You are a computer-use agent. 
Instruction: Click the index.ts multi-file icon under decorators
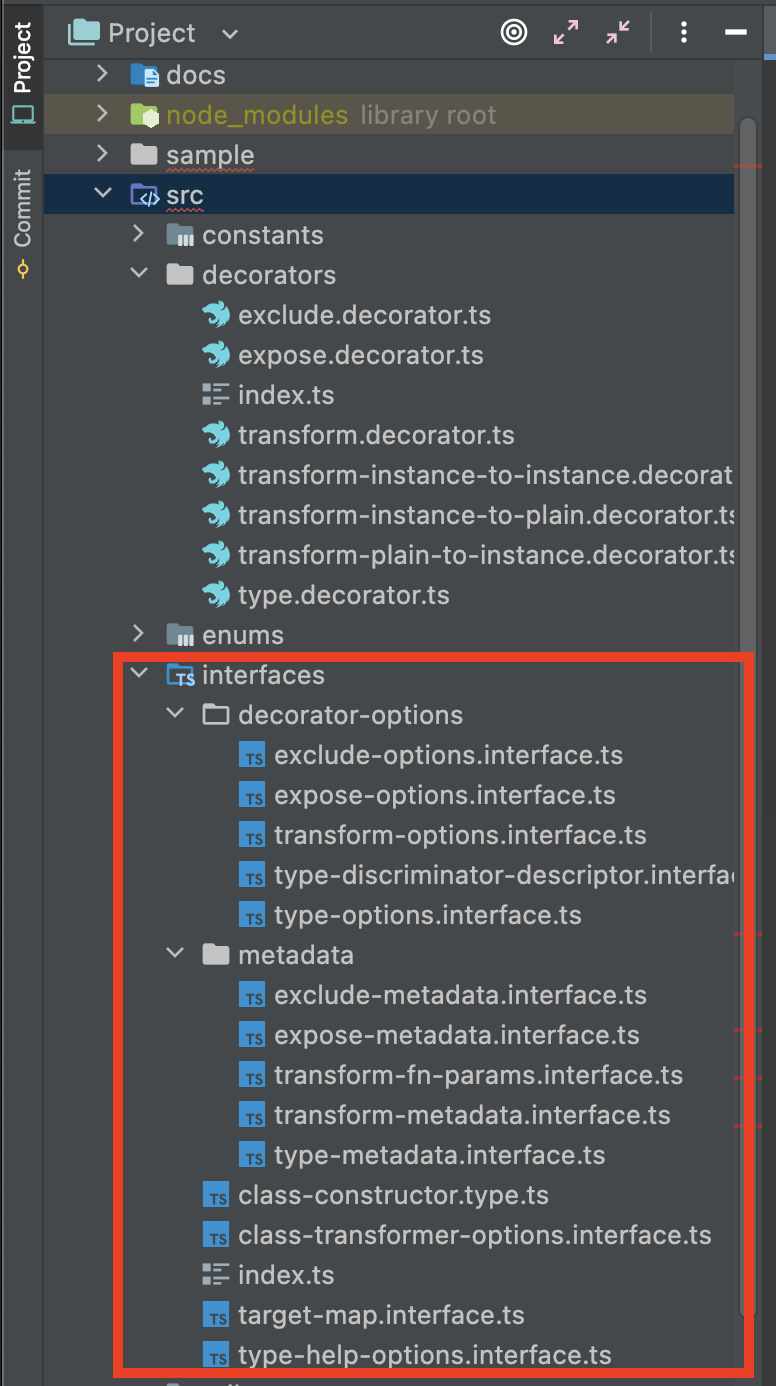pos(216,394)
